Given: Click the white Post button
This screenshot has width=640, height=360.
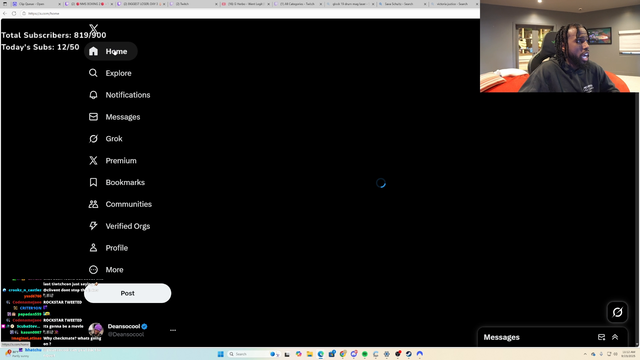Looking at the screenshot, I should pos(127,293).
